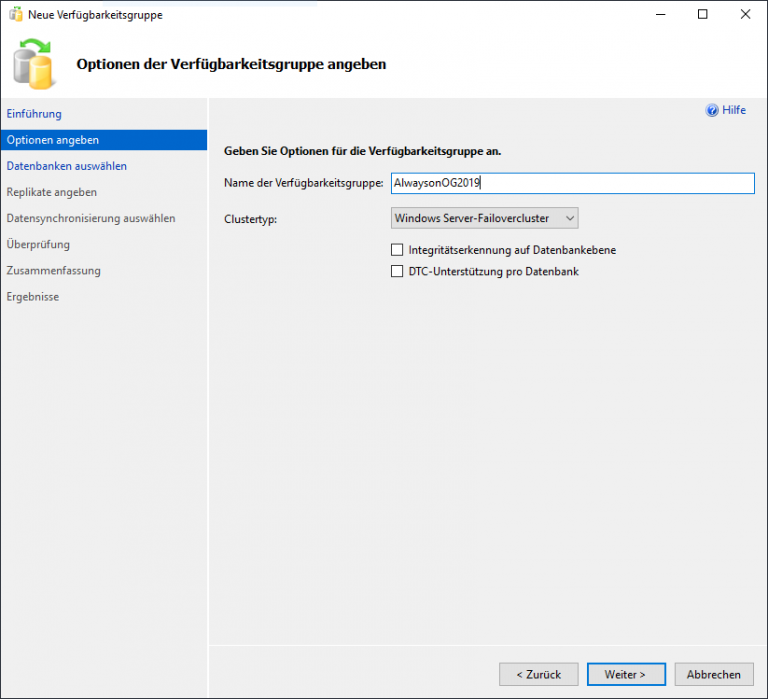Click the instruction text Geben Sie Optionen
This screenshot has width=768, height=699.
coord(362,151)
